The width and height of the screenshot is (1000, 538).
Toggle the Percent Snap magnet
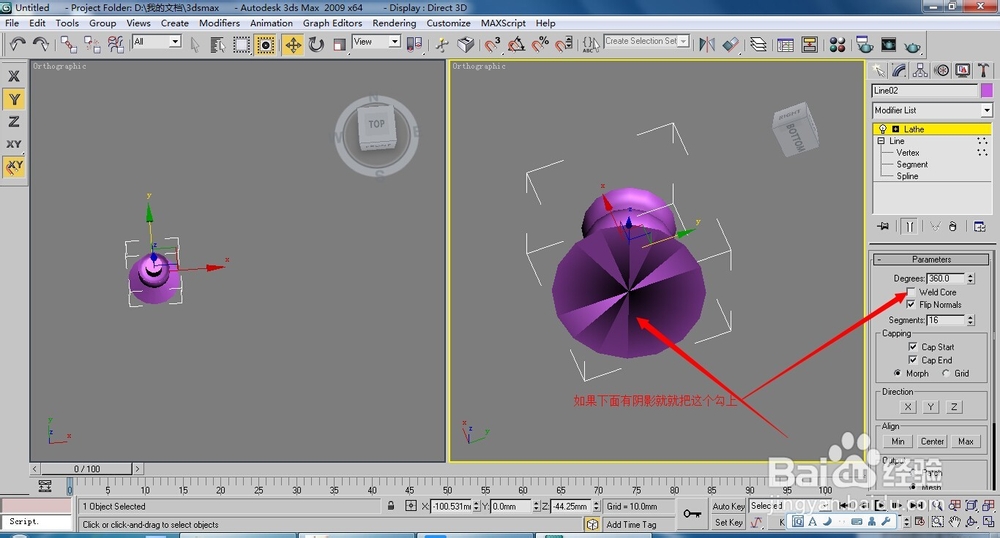(x=540, y=44)
